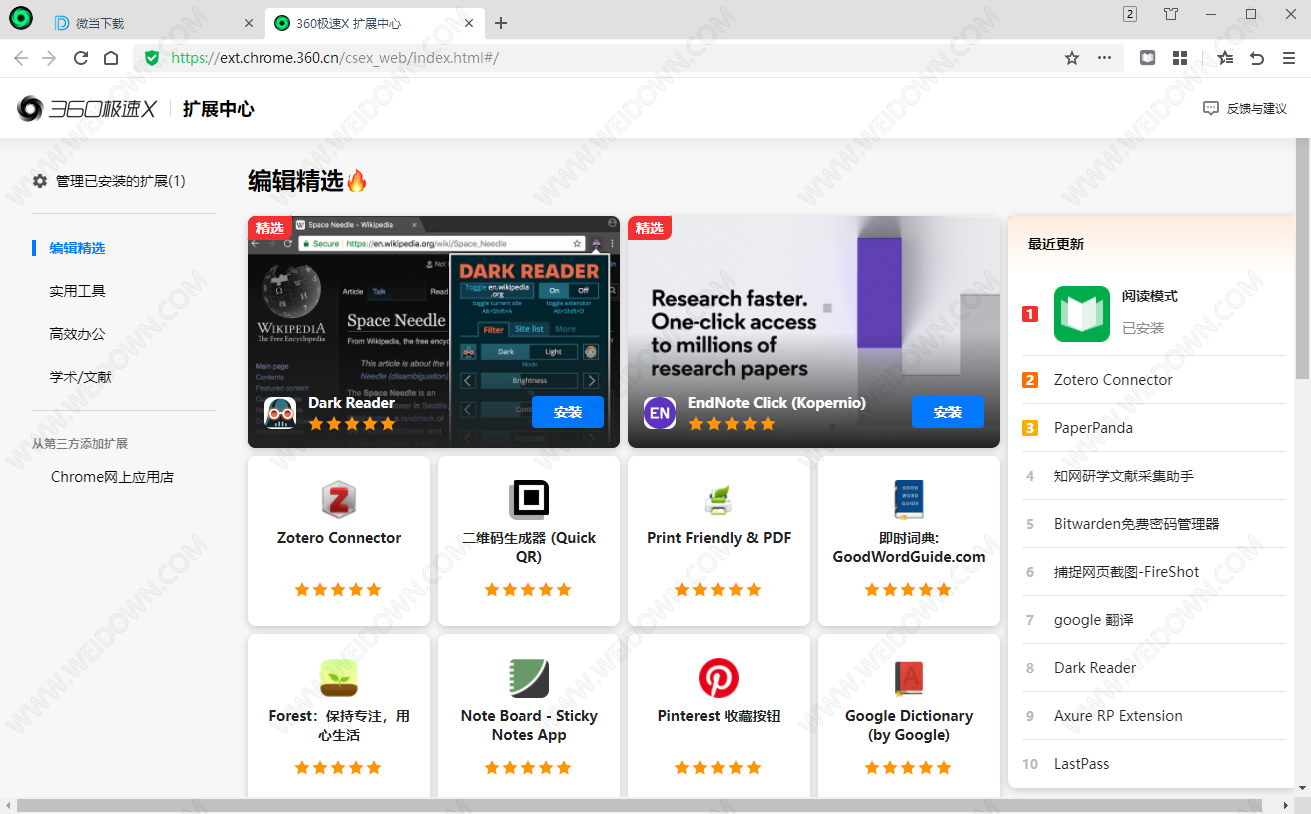Click the Note Board sticky notes icon
The image size is (1311, 814).
coord(529,677)
